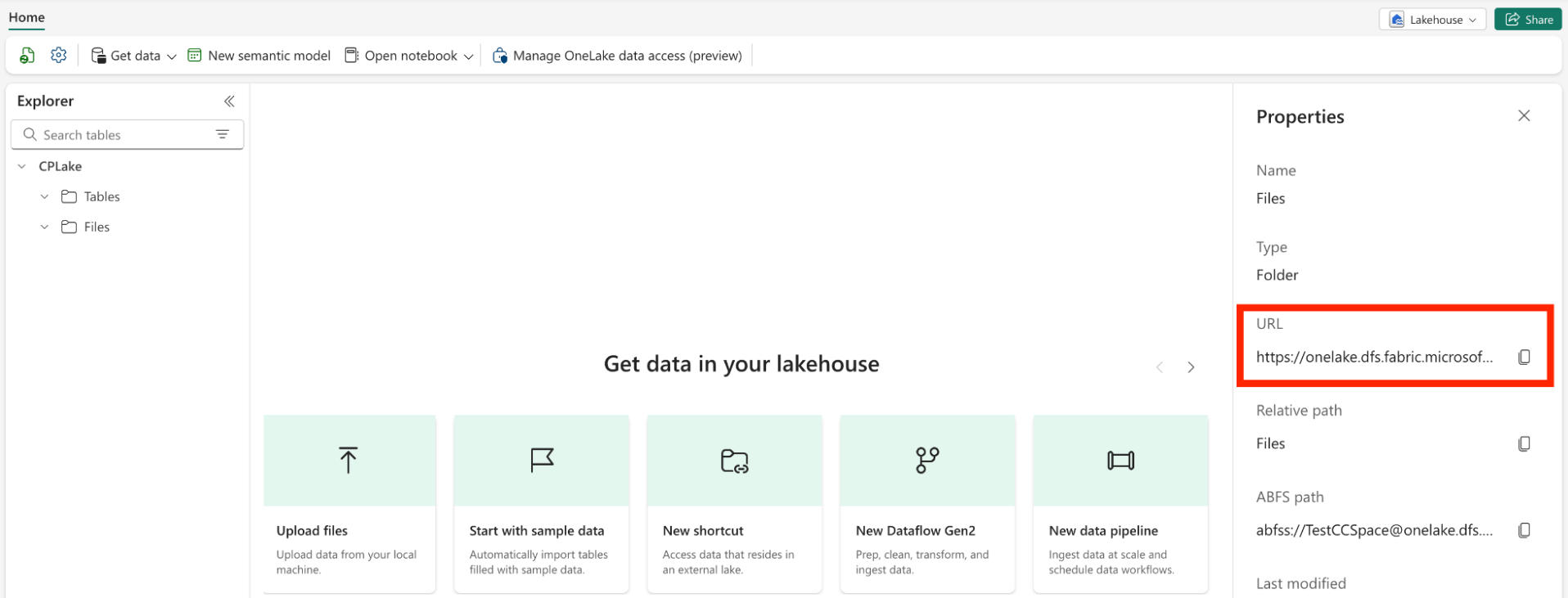Click Get data in your lakehouse heading
1568x598 pixels.
coord(741,364)
